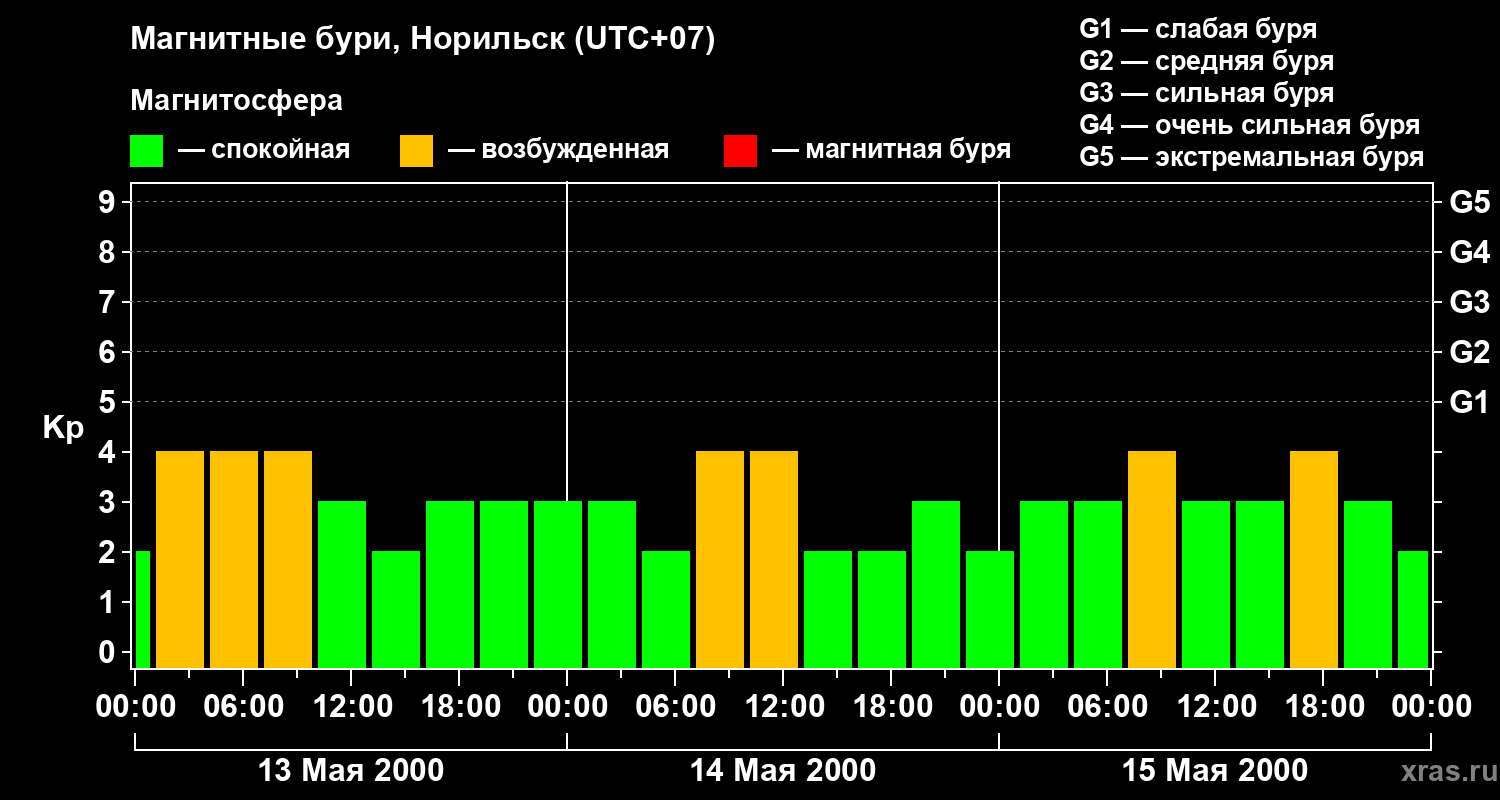1500x800 pixels.
Task: Click the orange Kp 4 bar over 18:00 on 15 Мая
Action: point(1314,559)
